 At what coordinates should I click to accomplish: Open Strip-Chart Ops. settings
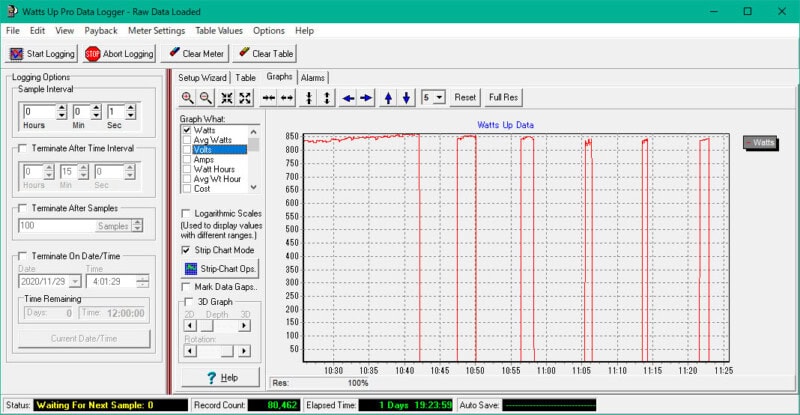pos(220,269)
